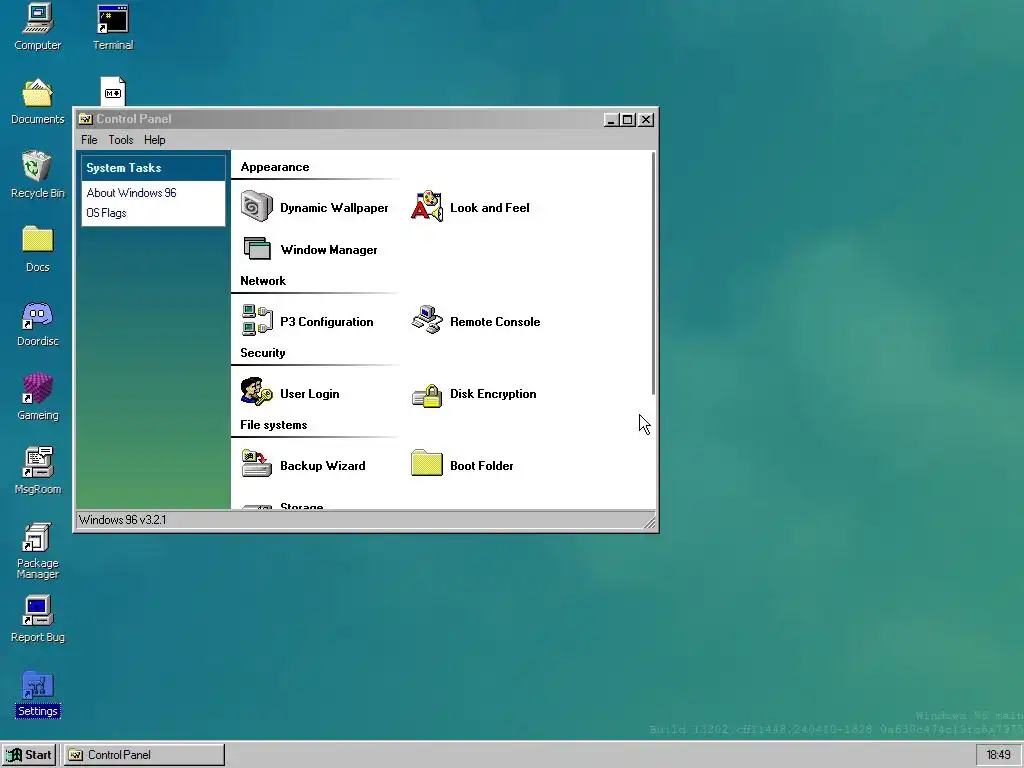Viewport: 1024px width, 768px height.
Task: Click the OS Flags link
Action: (x=106, y=213)
